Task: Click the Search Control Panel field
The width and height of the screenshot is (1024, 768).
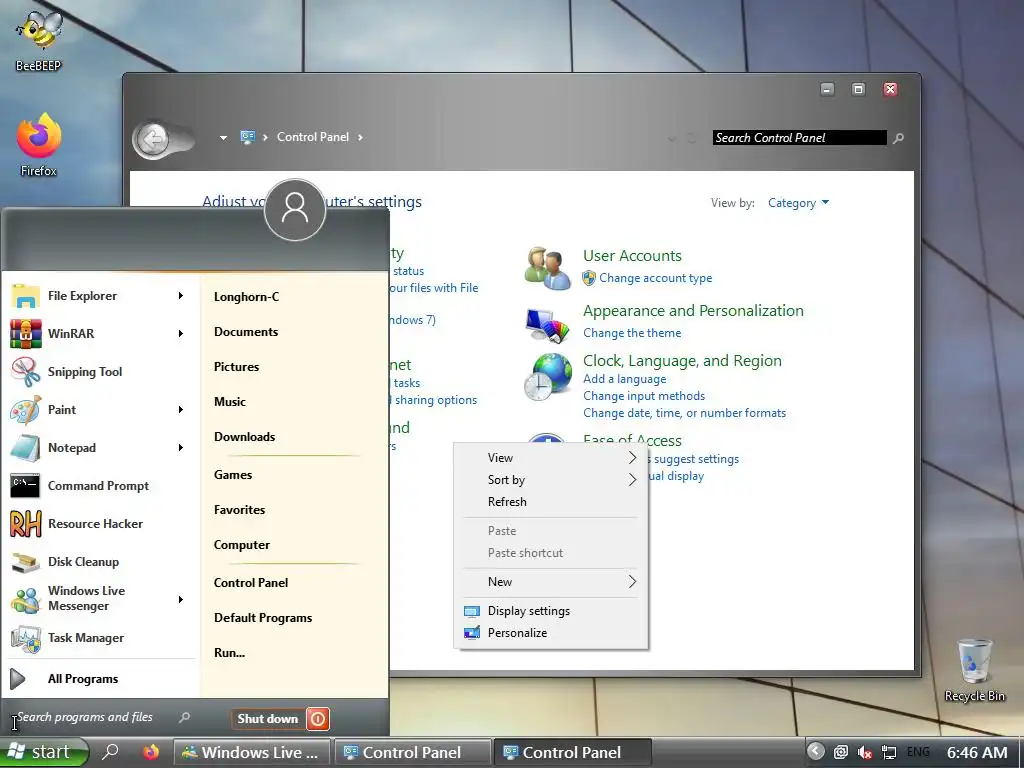Action: coord(800,138)
